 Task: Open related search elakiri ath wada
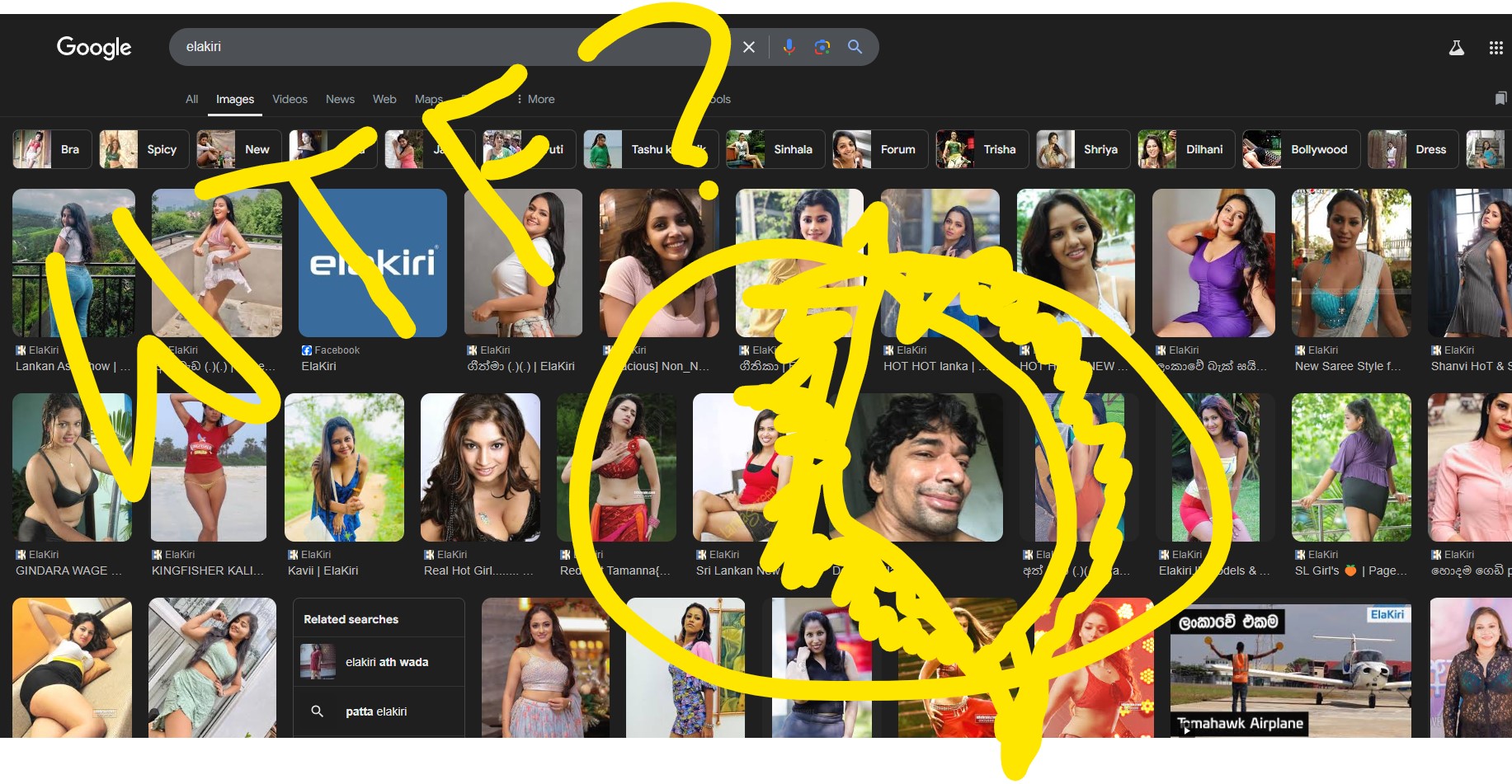point(379,662)
